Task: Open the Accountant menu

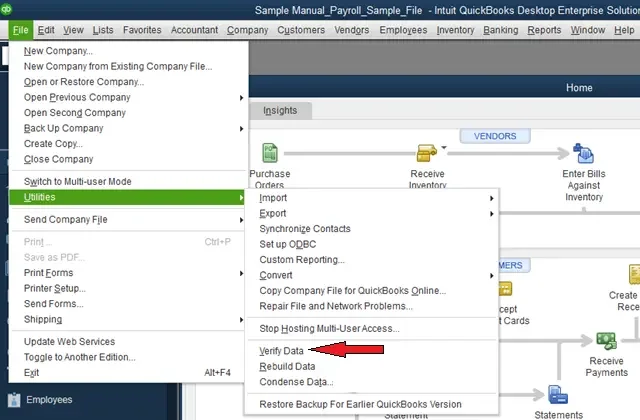Action: coord(194,30)
